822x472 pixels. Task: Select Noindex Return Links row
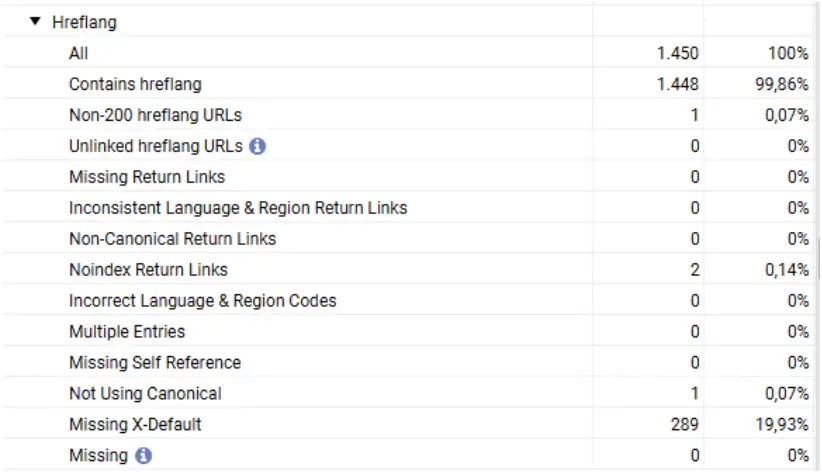coord(148,270)
